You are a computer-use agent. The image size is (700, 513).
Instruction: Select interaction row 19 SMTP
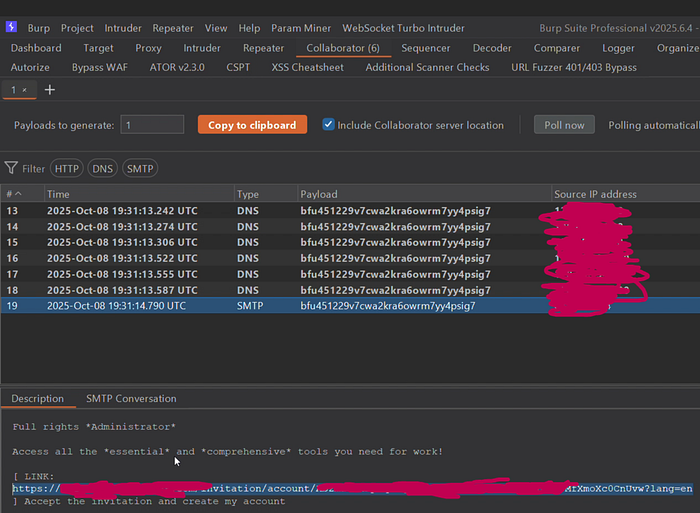pos(350,306)
